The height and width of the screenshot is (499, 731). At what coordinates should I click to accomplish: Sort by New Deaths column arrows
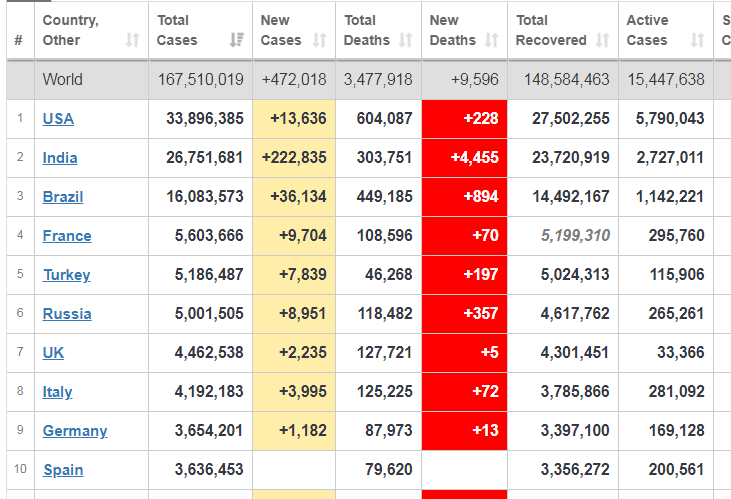tap(491, 40)
